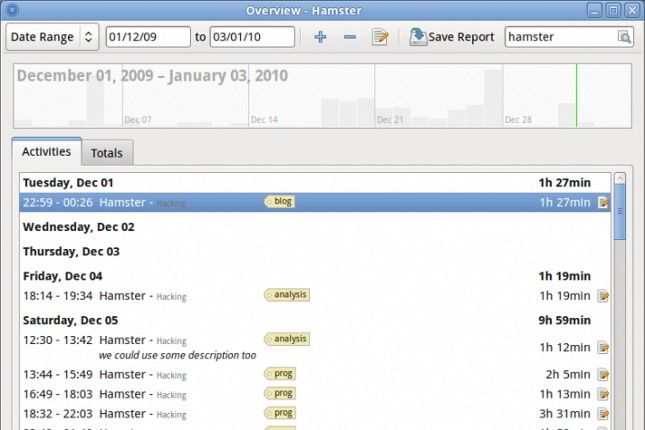Click the minus remove activity icon
Screen dimensions: 645x430
tap(350, 37)
